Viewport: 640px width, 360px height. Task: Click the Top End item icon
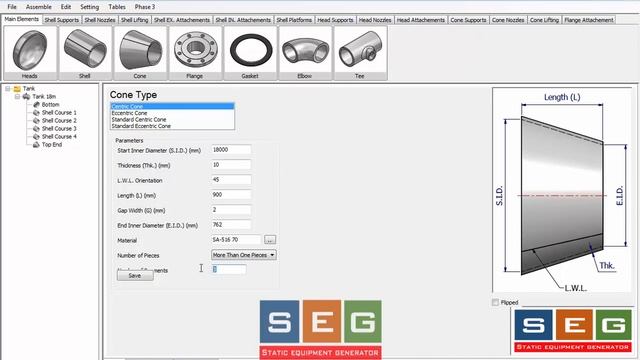(x=36, y=144)
